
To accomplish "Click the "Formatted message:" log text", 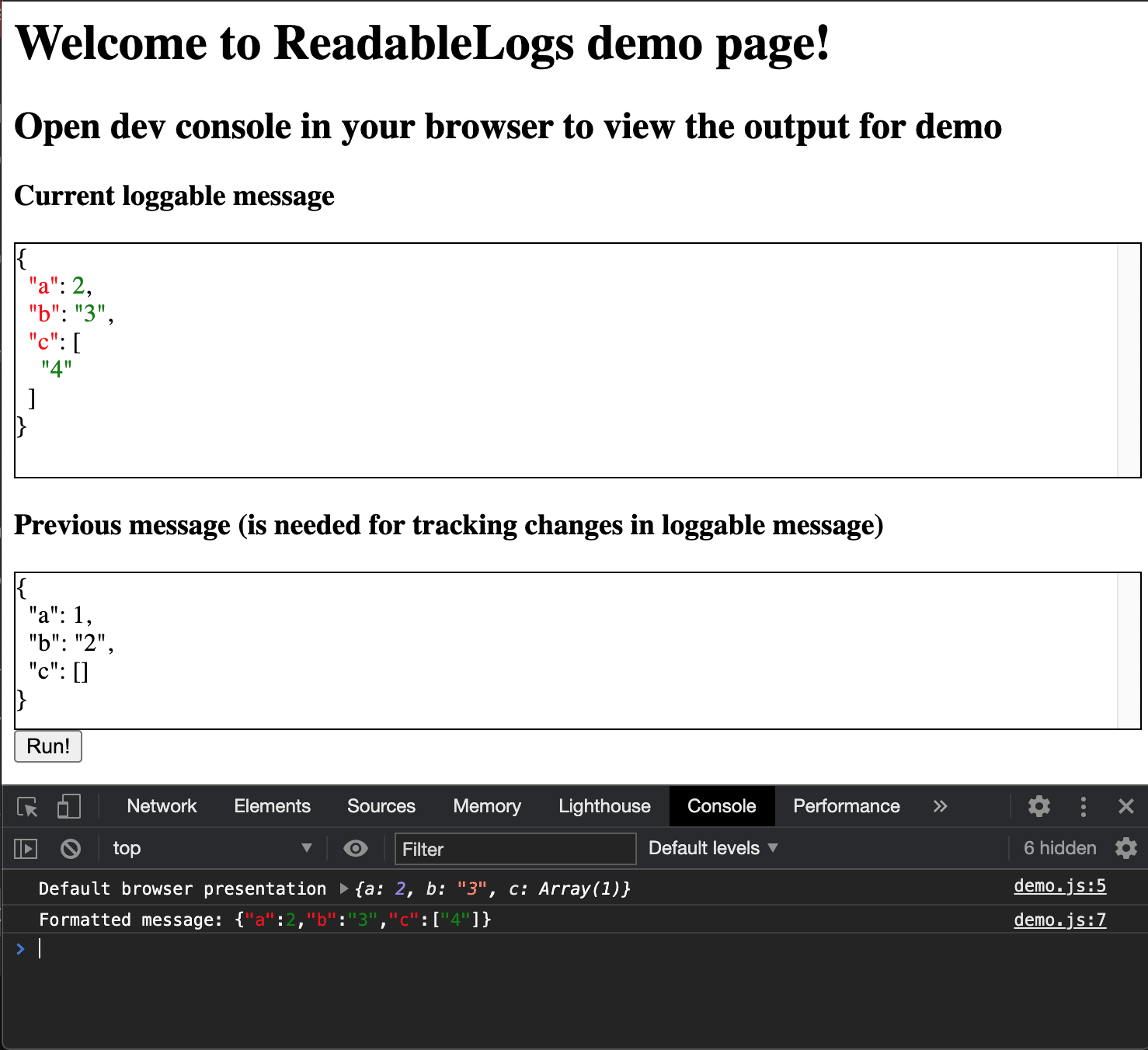I will [x=130, y=920].
